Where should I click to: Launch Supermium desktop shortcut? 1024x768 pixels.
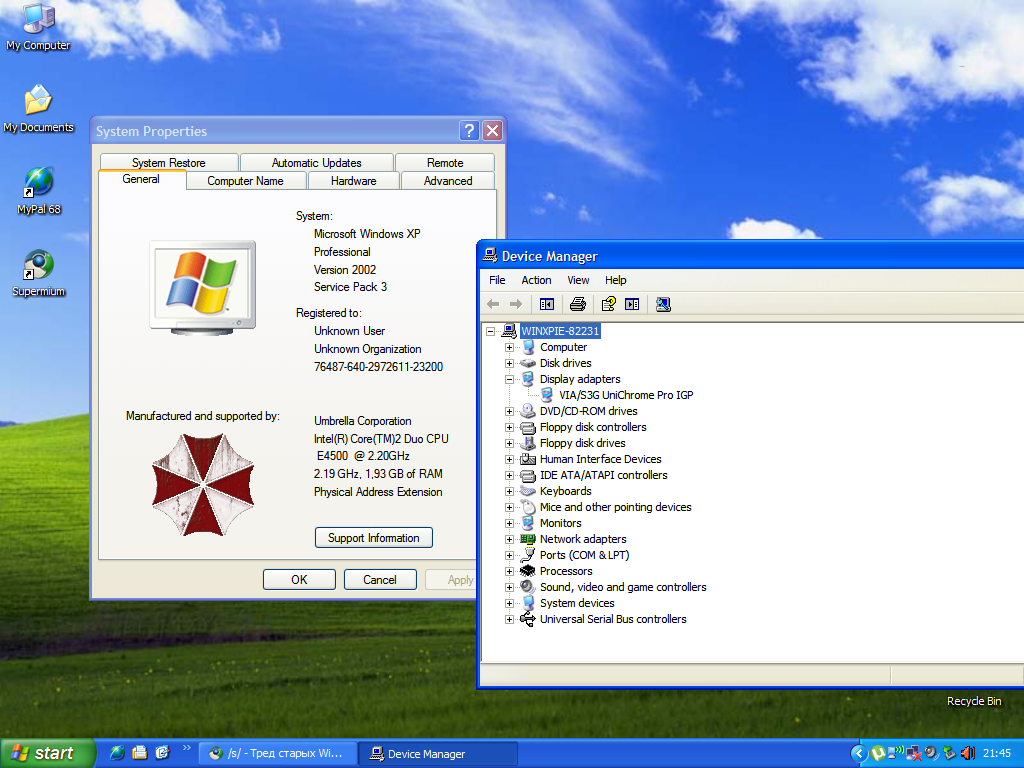point(39,274)
